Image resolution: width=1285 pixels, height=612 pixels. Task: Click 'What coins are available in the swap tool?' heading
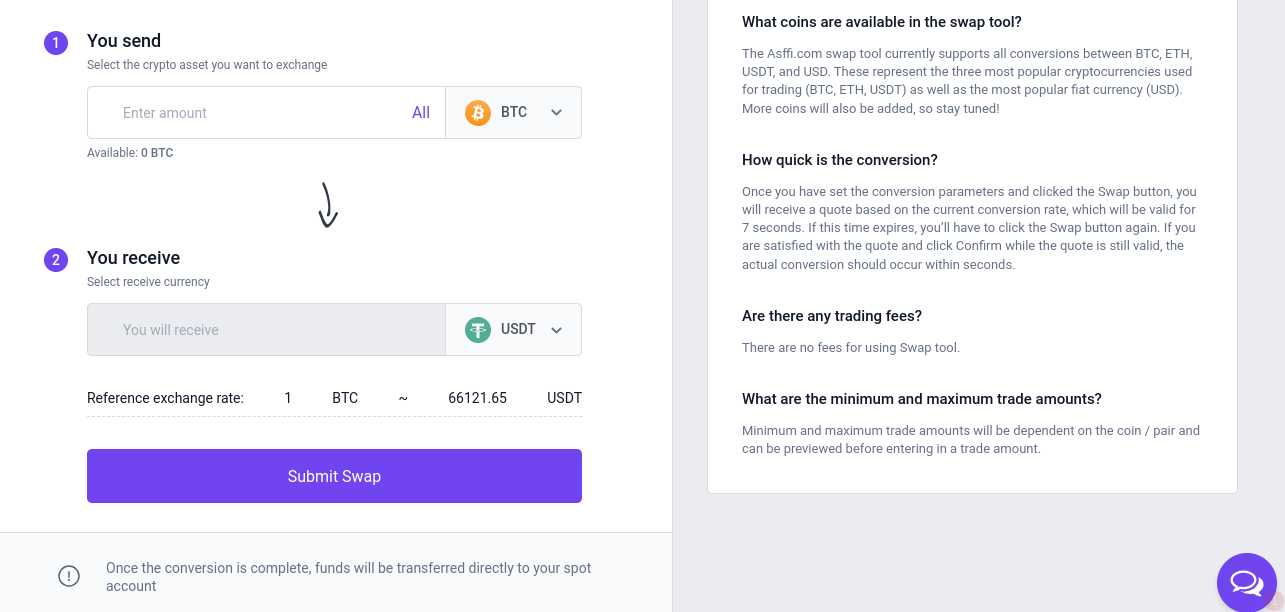882,22
